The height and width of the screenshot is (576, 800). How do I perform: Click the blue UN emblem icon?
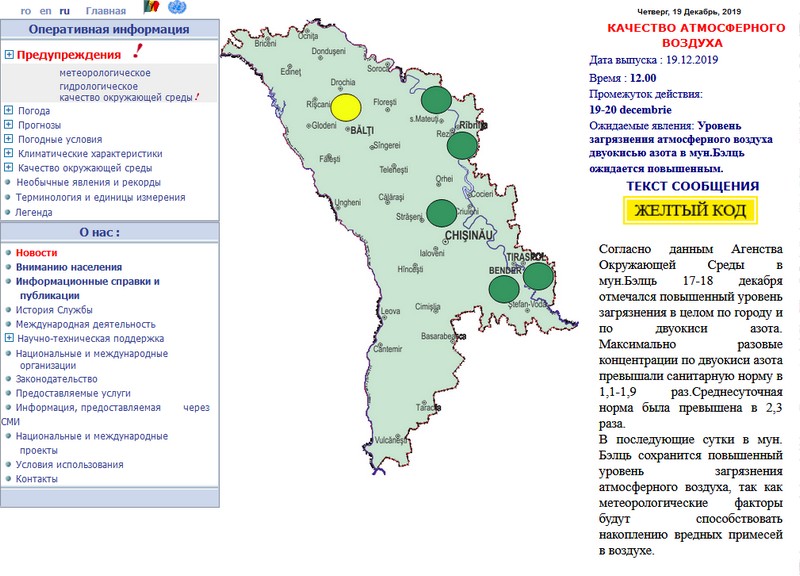178,8
